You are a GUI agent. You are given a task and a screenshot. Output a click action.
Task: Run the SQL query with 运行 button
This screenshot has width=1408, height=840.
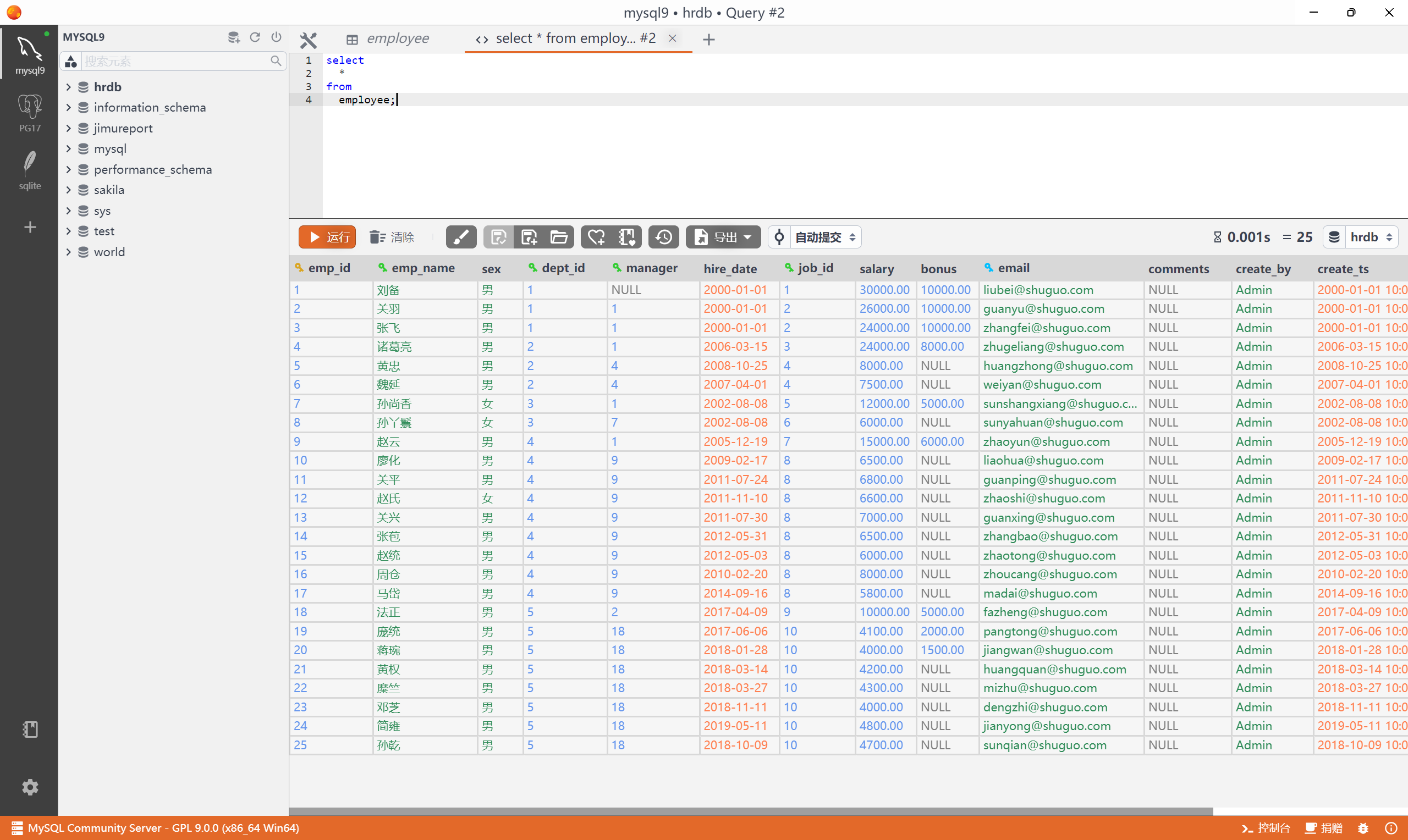coord(327,236)
